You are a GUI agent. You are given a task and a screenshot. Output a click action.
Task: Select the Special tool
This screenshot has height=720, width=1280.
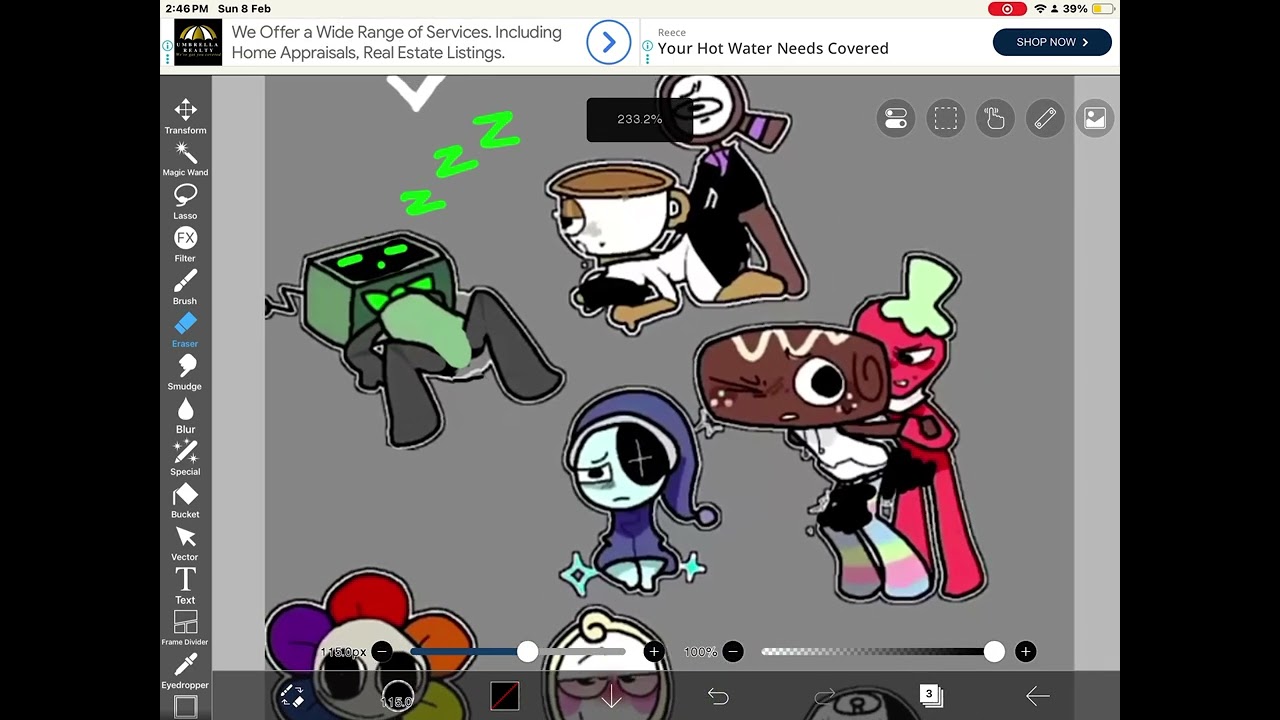[x=185, y=458]
